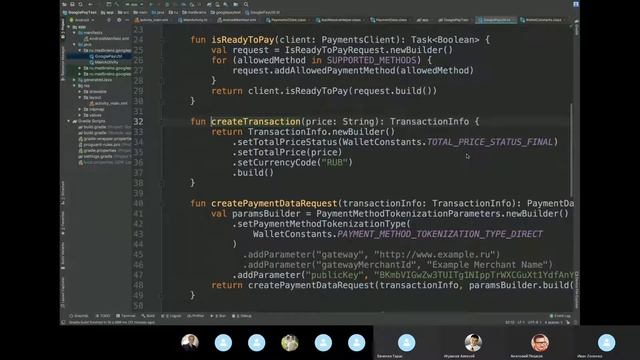Collapse the res folder arrow
Viewport: 640px width, 360px height.
(x=74, y=86)
